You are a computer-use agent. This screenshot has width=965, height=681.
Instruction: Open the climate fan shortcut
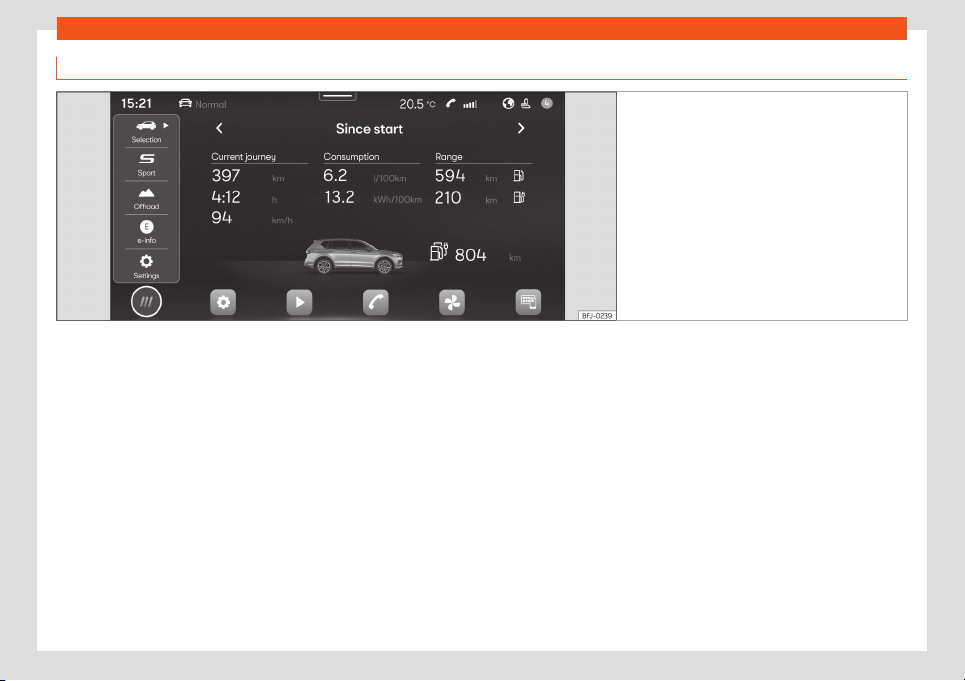[x=452, y=302]
